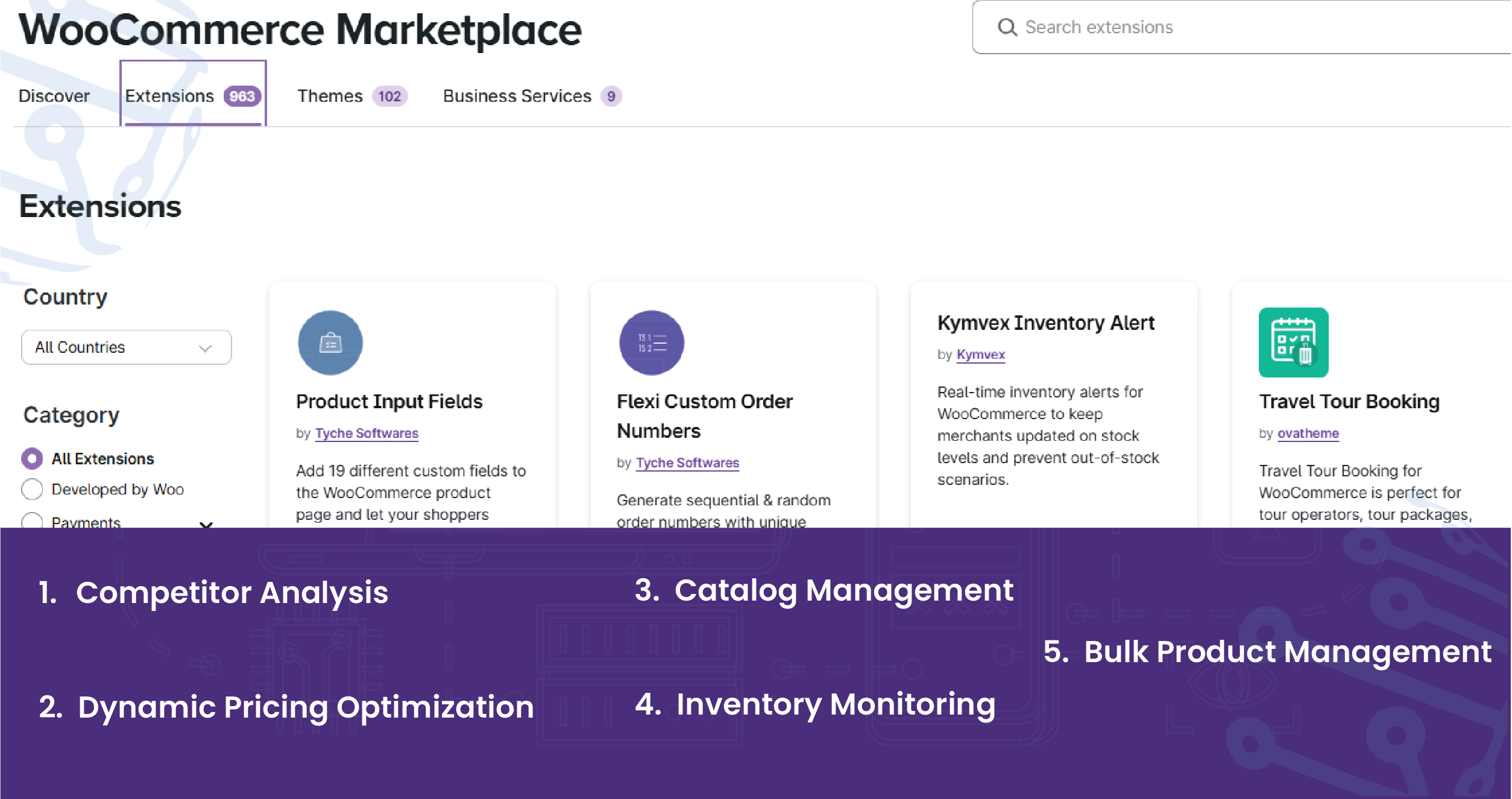1512x799 pixels.
Task: Open the Travel Tour Booking title
Action: point(1349,402)
